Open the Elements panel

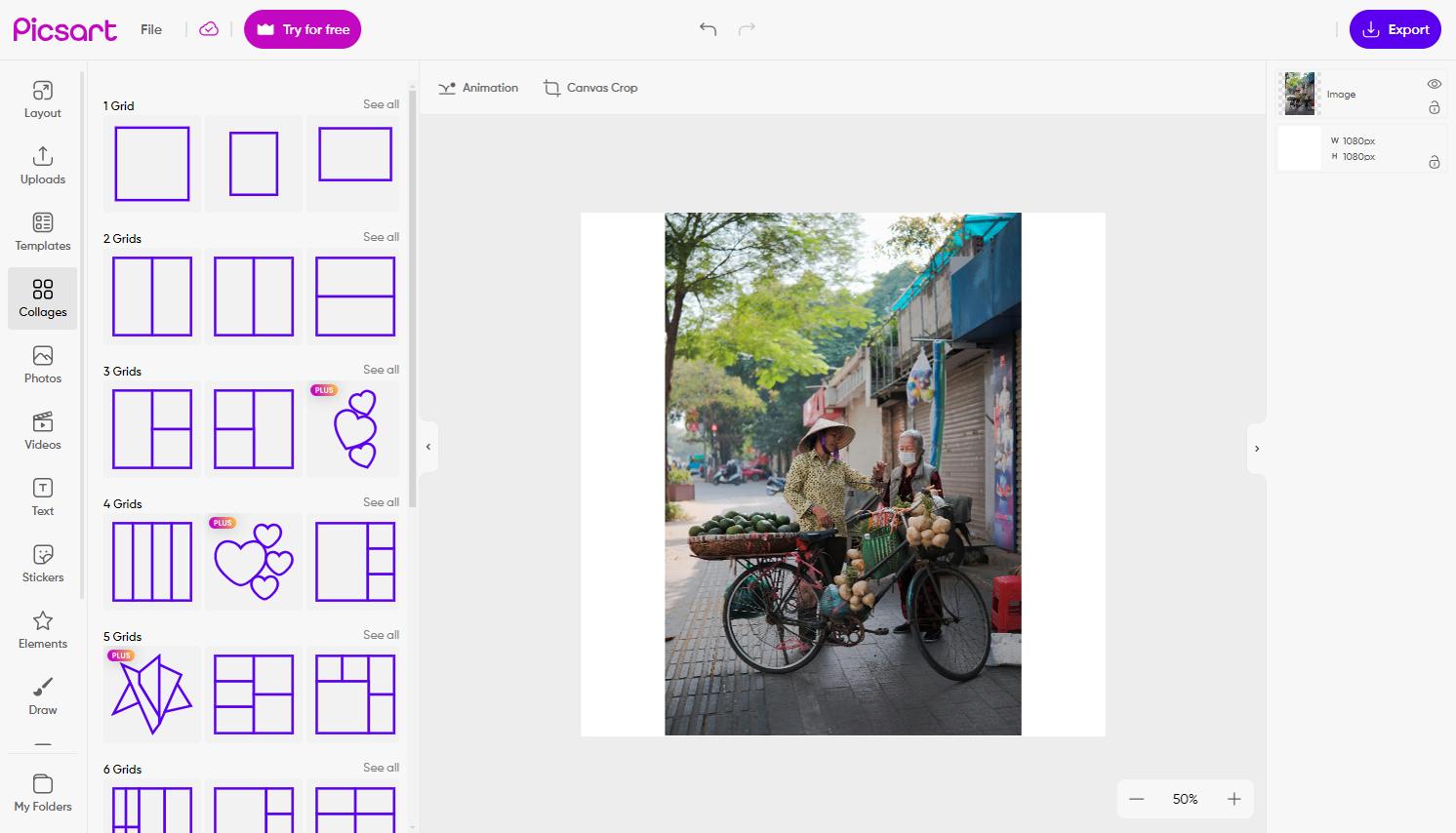tap(42, 629)
